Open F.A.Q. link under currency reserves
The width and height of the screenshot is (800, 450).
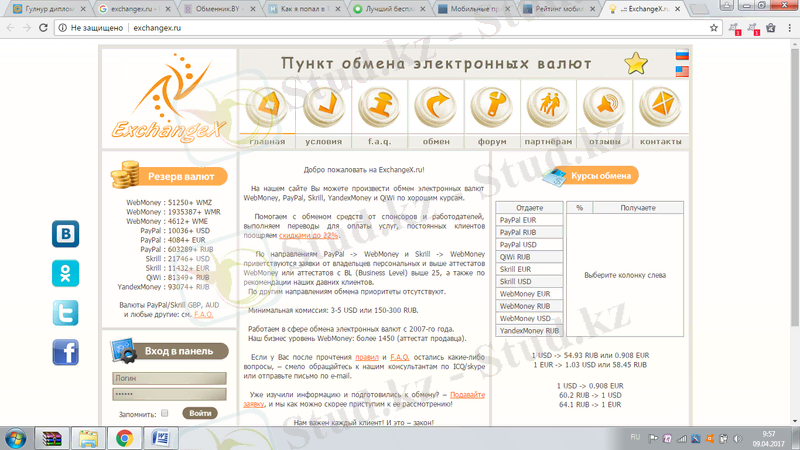point(204,314)
